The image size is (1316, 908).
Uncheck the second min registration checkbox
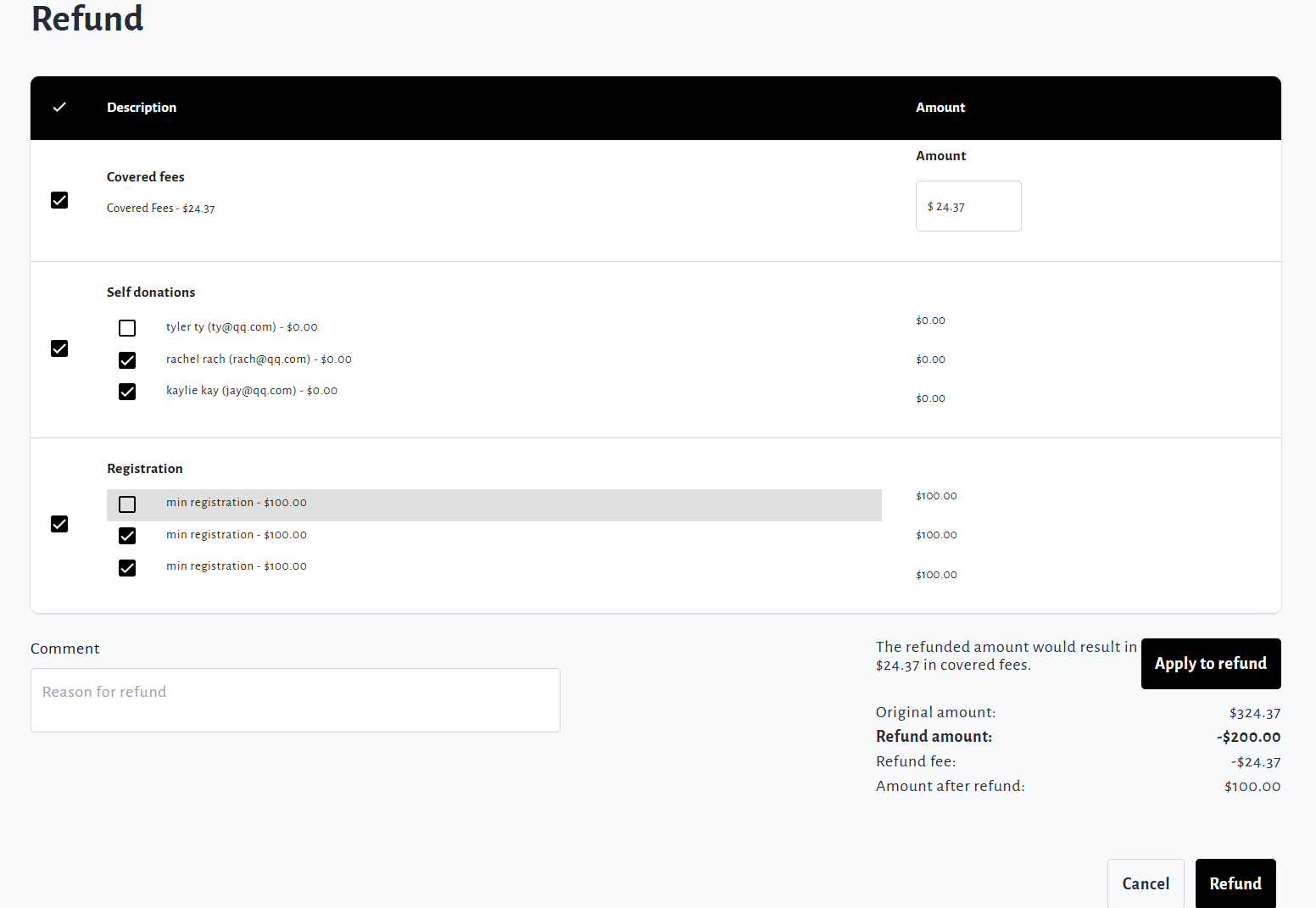[127, 536]
